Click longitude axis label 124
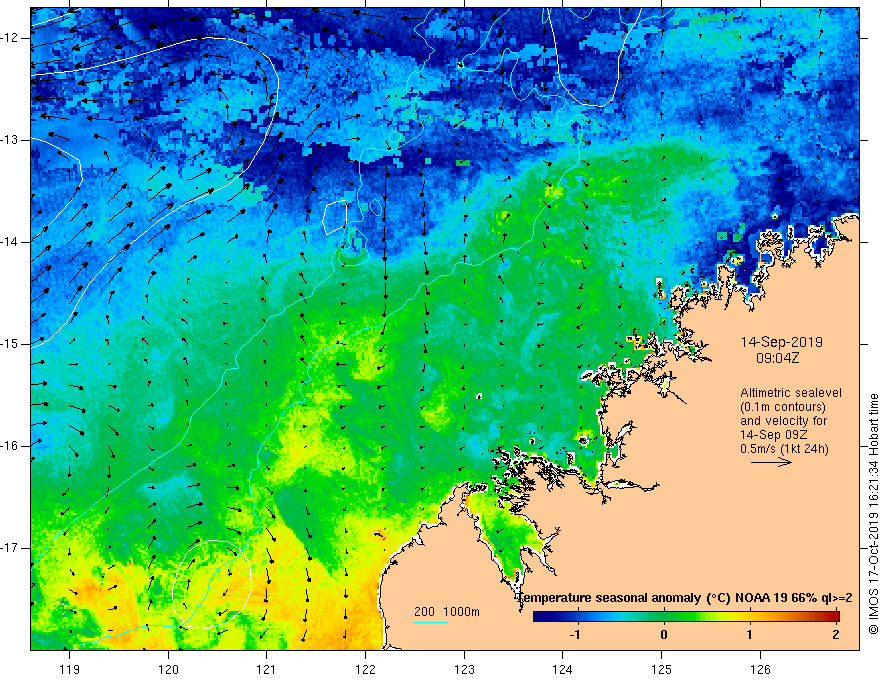 [563, 669]
